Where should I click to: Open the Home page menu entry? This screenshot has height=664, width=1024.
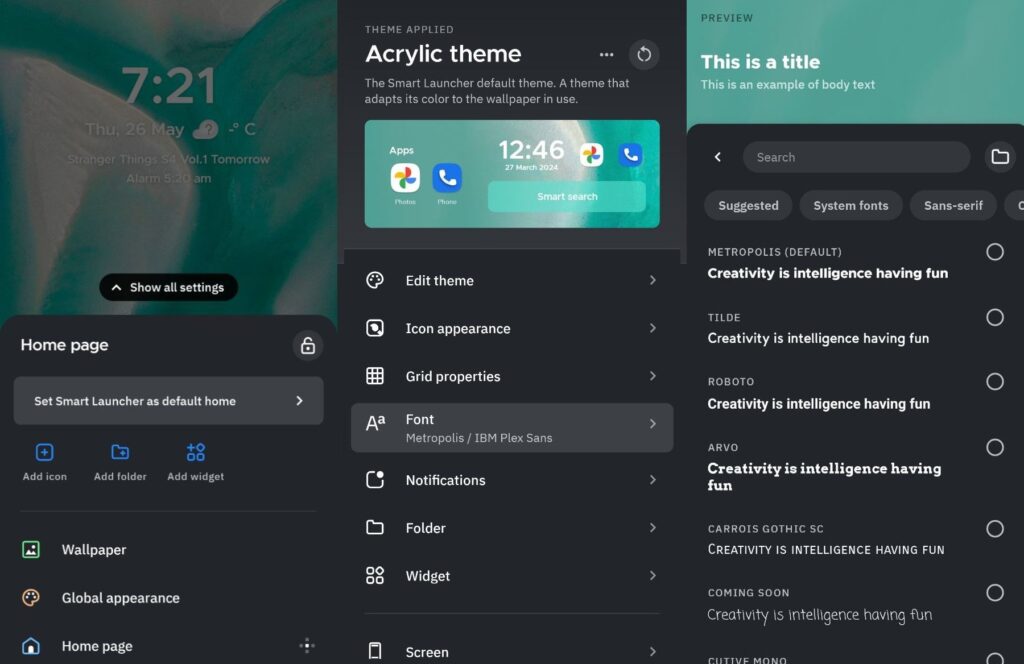pos(168,646)
